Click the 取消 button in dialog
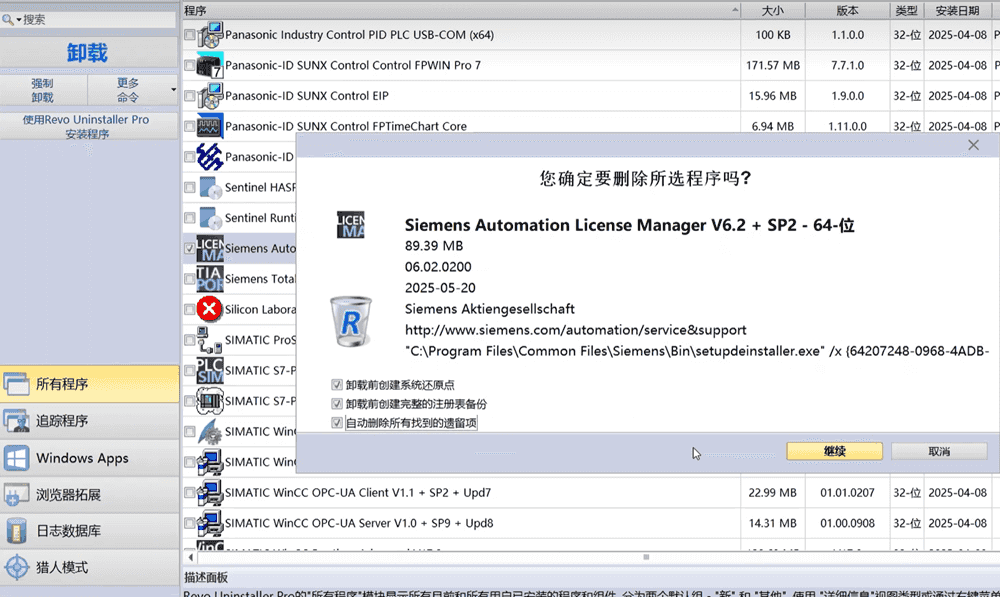This screenshot has width=1000, height=597. pos(938,451)
